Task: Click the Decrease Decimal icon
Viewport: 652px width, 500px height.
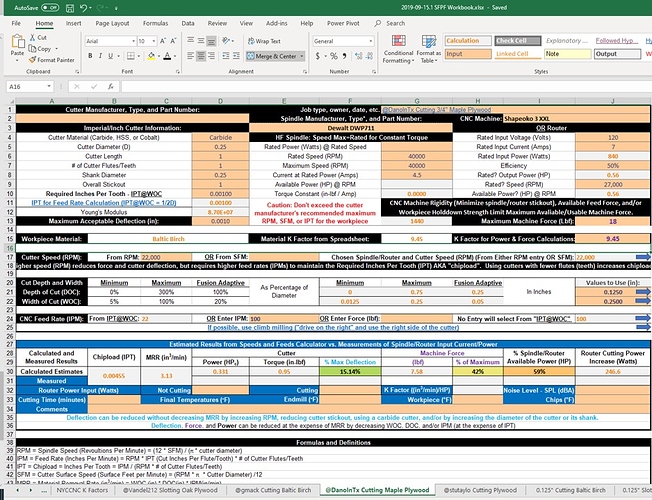Action: 369,56
